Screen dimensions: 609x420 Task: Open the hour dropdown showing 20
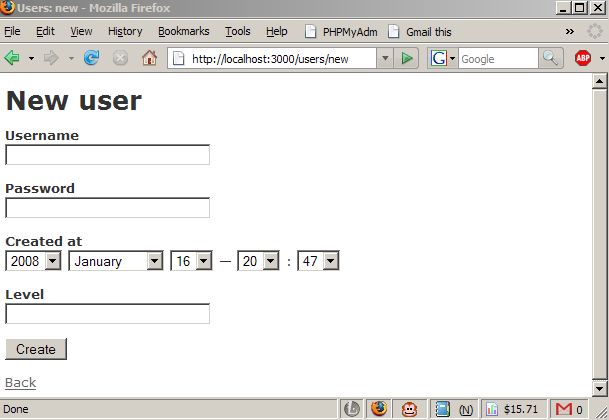coord(257,261)
